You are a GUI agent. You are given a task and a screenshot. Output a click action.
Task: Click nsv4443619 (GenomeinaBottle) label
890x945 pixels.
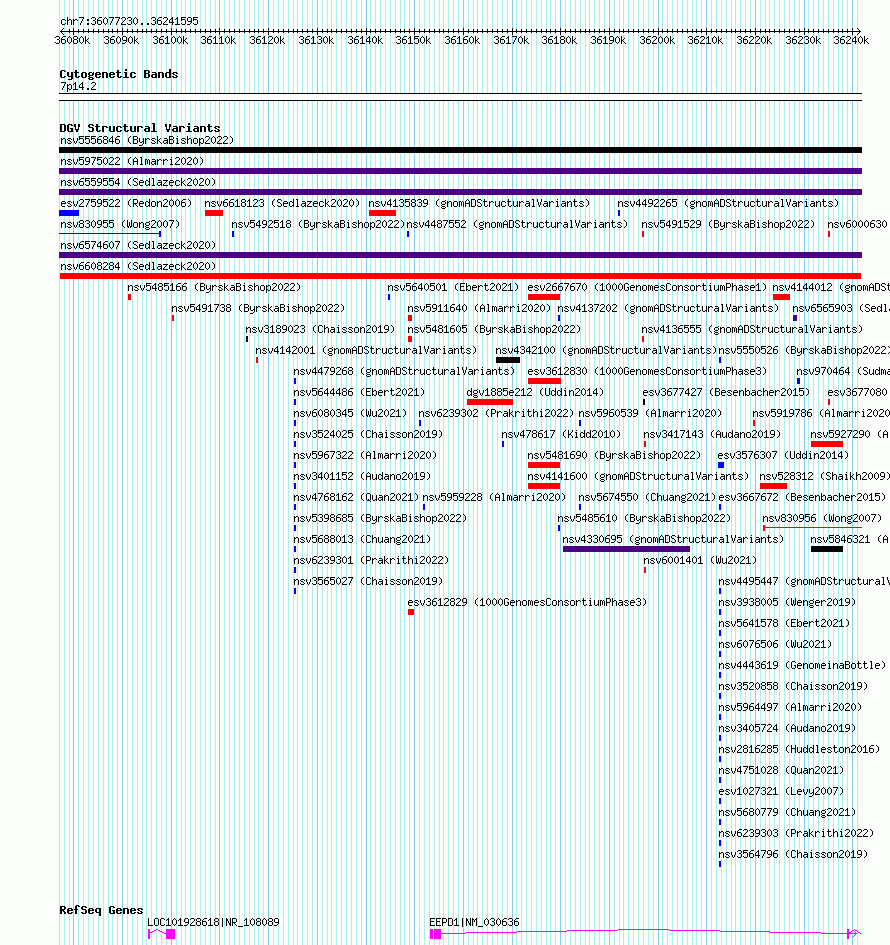click(x=802, y=666)
